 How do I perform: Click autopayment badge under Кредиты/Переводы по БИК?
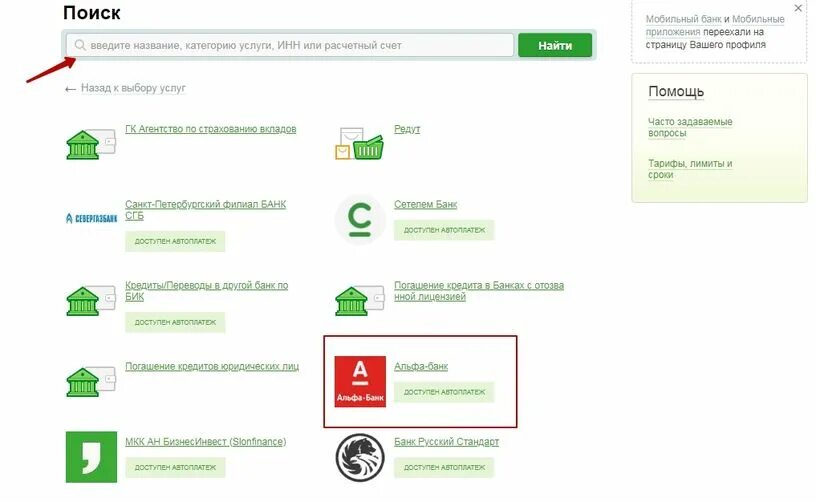tap(175, 323)
